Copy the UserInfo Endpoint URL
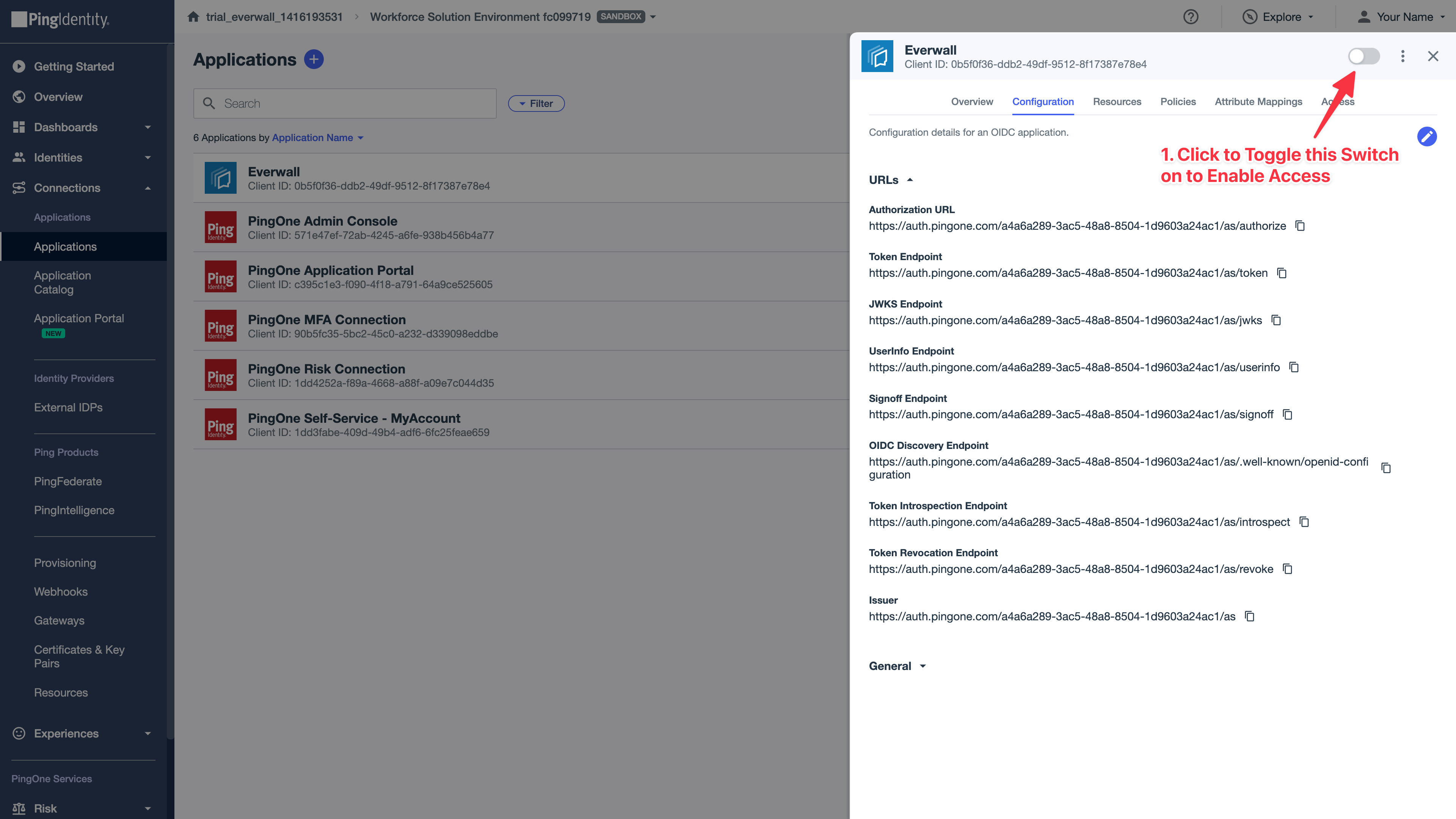Viewport: 1456px width, 819px height. pos(1294,367)
